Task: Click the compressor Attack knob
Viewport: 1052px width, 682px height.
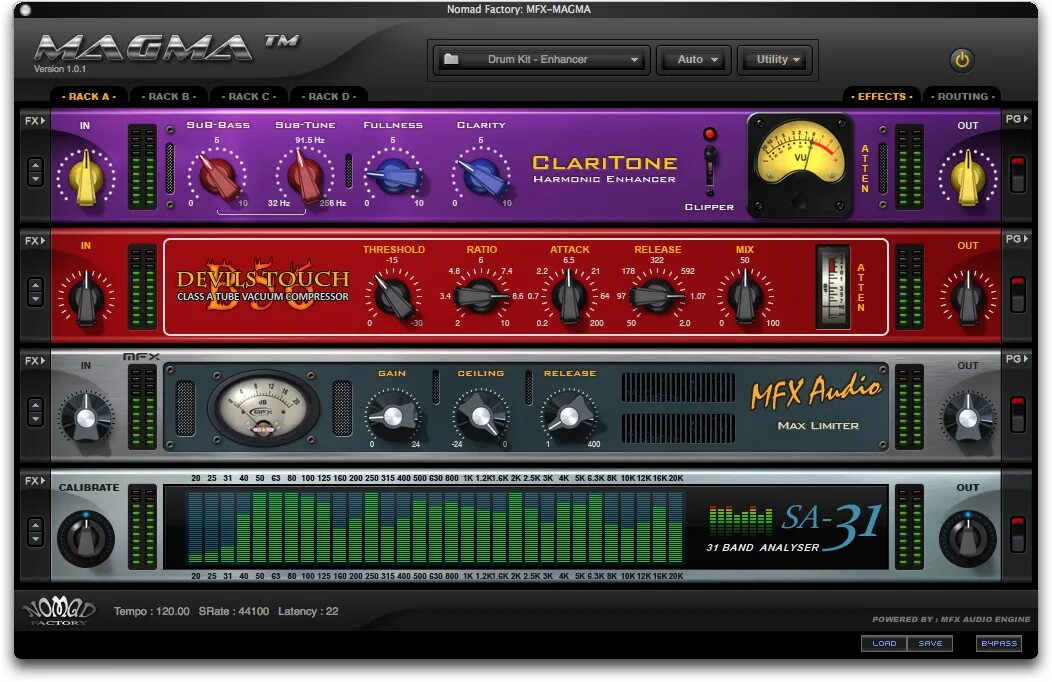Action: pos(569,296)
